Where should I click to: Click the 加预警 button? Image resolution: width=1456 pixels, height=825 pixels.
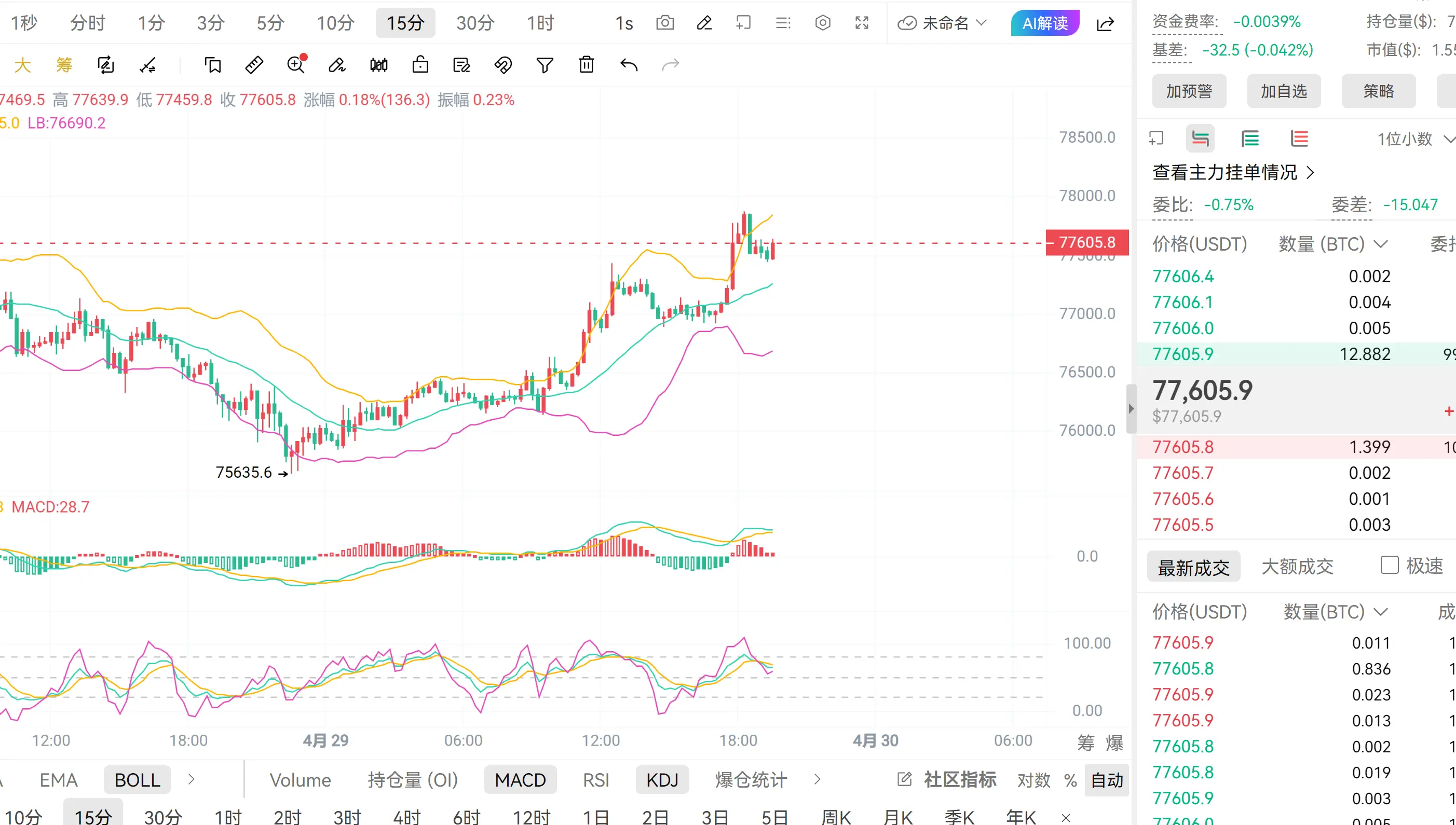(x=1189, y=91)
